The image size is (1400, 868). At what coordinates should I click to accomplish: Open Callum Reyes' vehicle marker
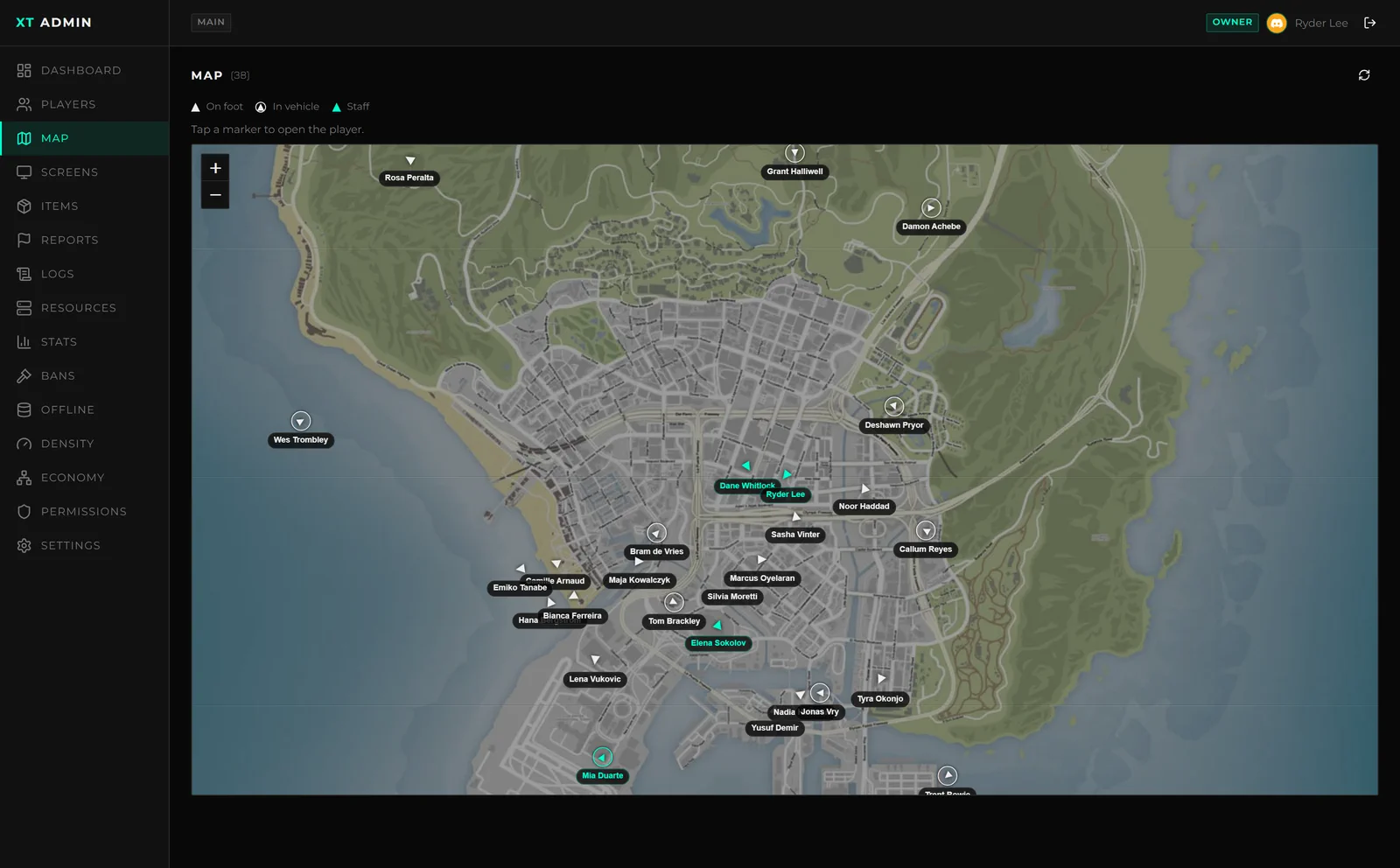coord(926,531)
